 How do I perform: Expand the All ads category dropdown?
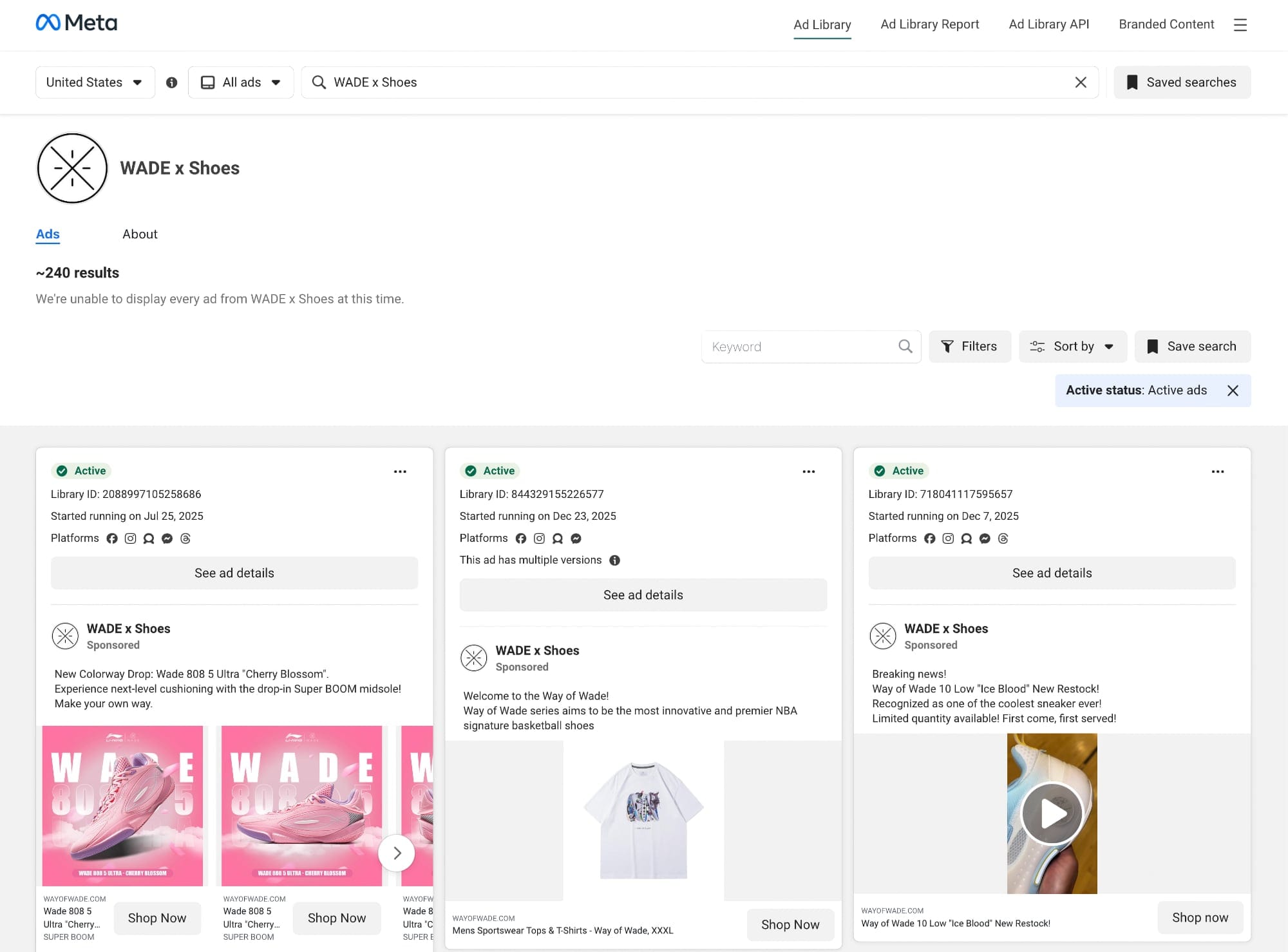point(240,82)
